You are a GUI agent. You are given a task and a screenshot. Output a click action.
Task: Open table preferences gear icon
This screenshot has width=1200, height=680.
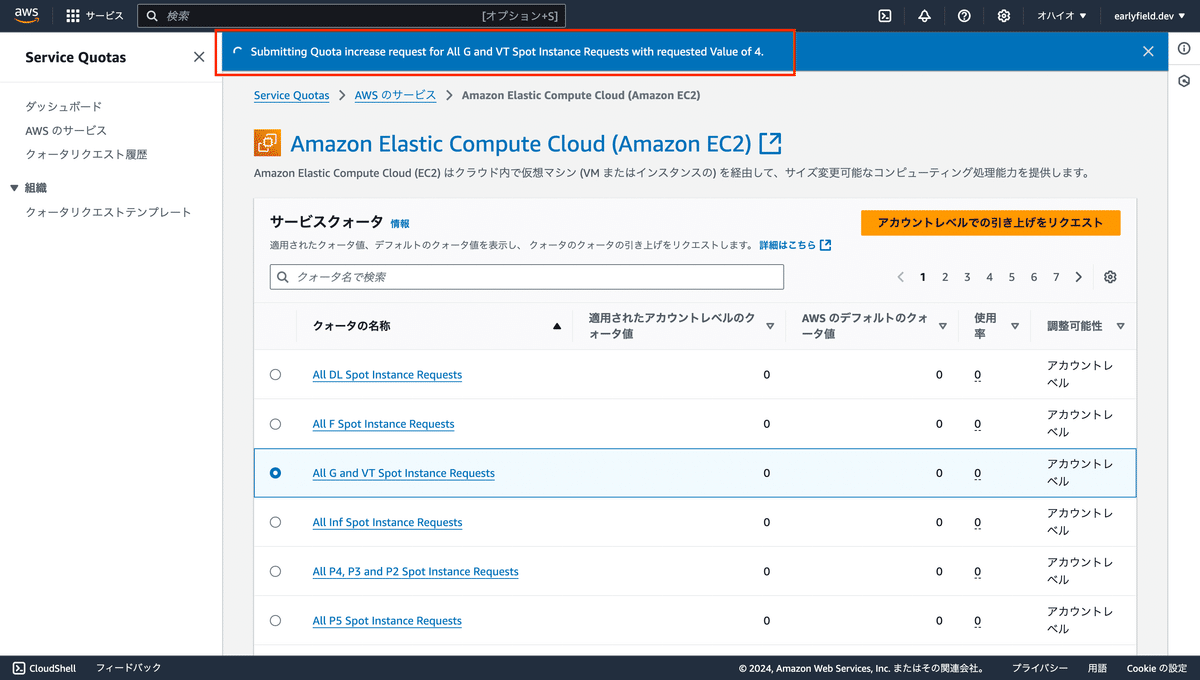click(1110, 277)
